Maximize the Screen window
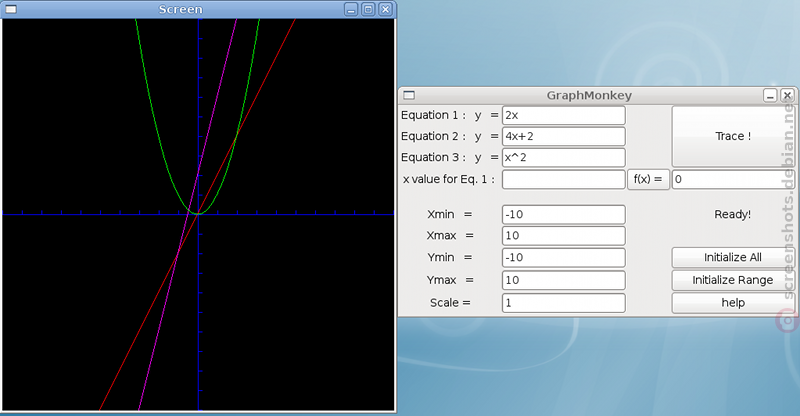 pyautogui.click(x=368, y=9)
